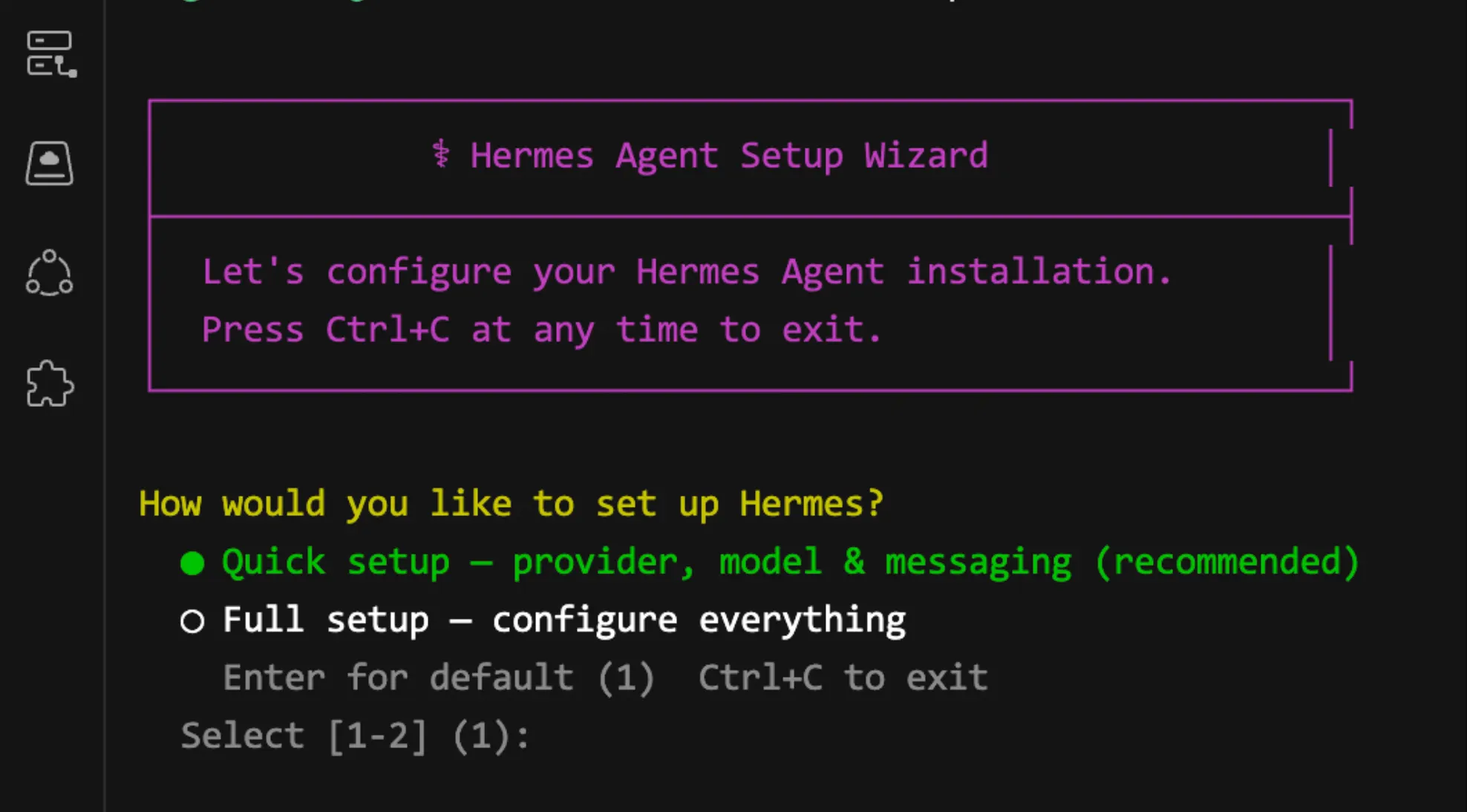This screenshot has height=812, width=1467.
Task: Click the caduceus symbol in the wizard title
Action: coord(443,154)
